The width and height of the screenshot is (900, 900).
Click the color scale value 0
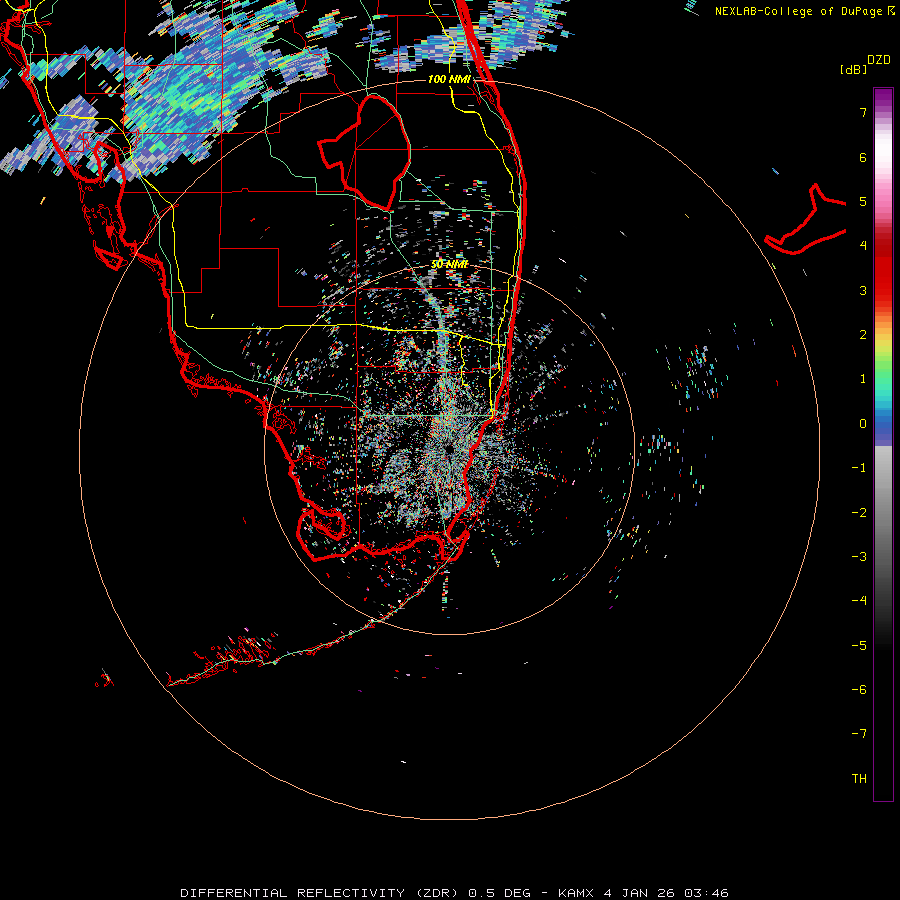click(863, 424)
